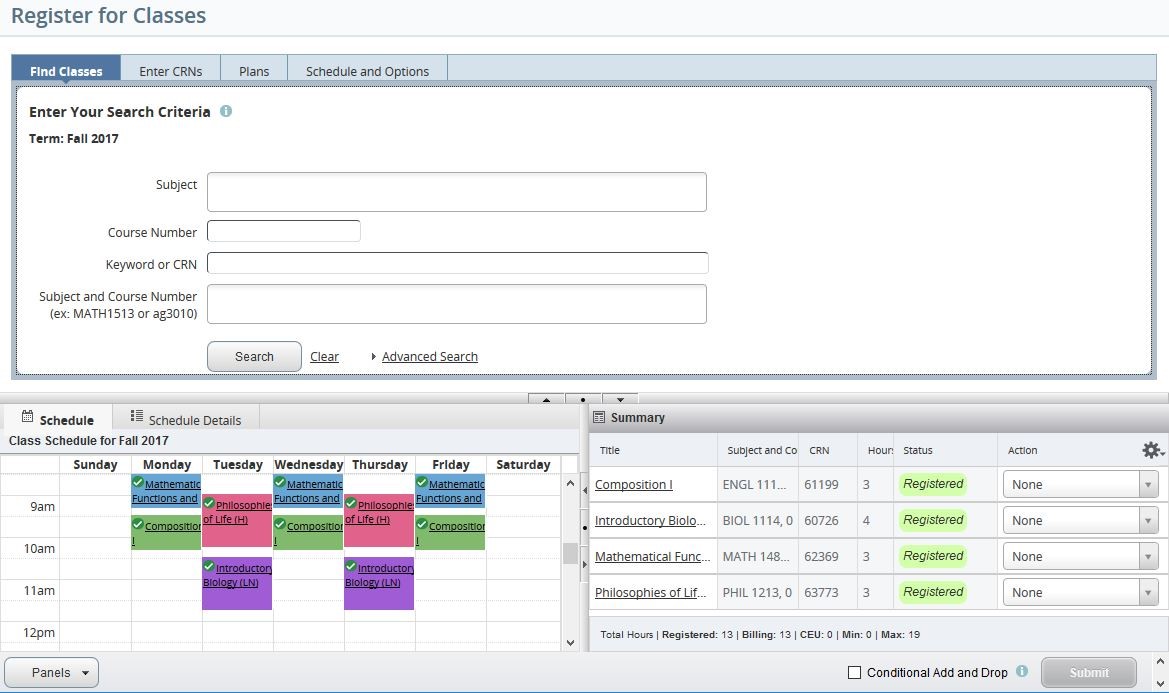Collapse the bottom panels using the down arrow
Screen dimensions: 1169x693
click(x=620, y=399)
